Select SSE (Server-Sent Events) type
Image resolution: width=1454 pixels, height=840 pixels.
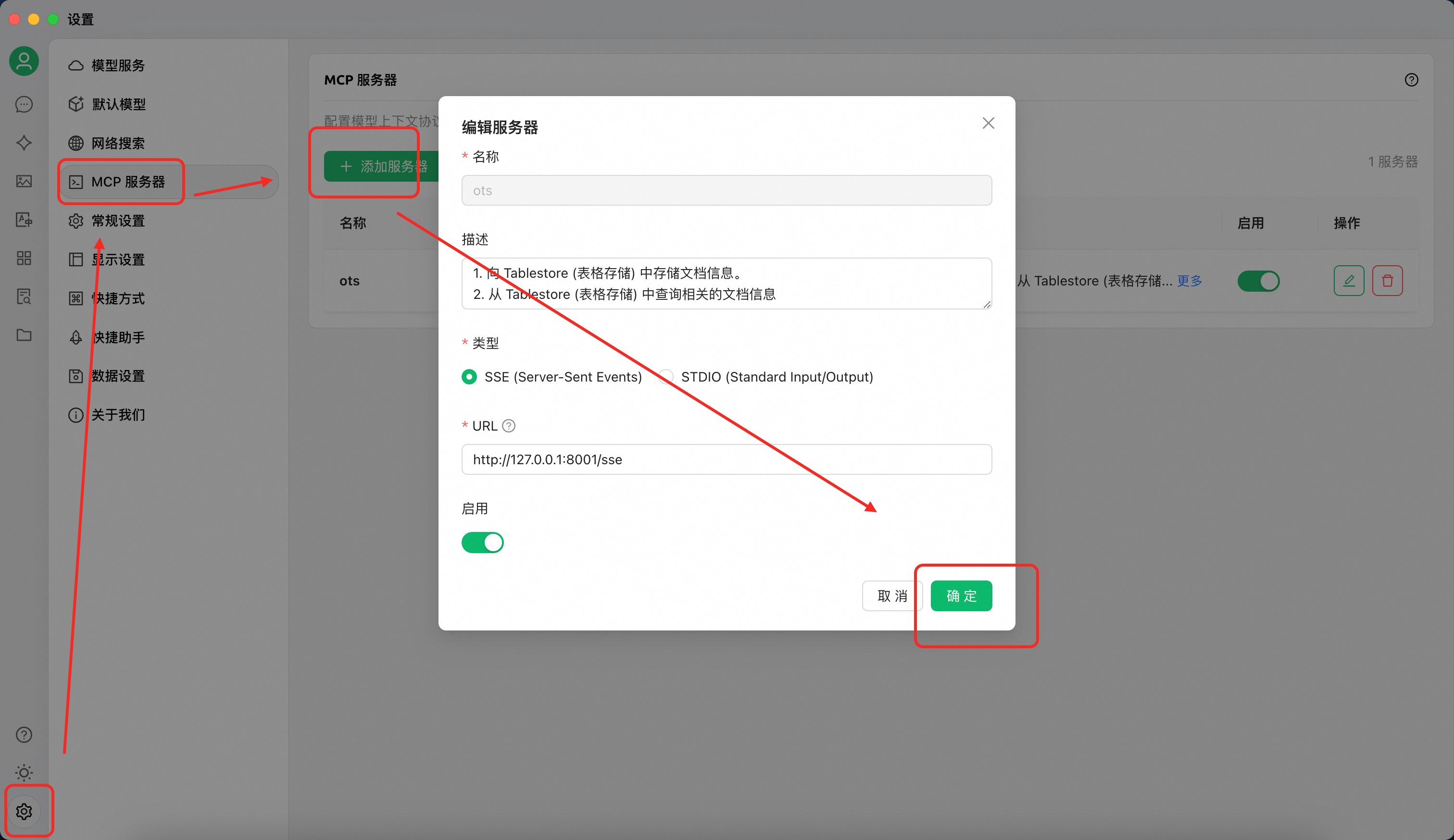click(x=469, y=376)
